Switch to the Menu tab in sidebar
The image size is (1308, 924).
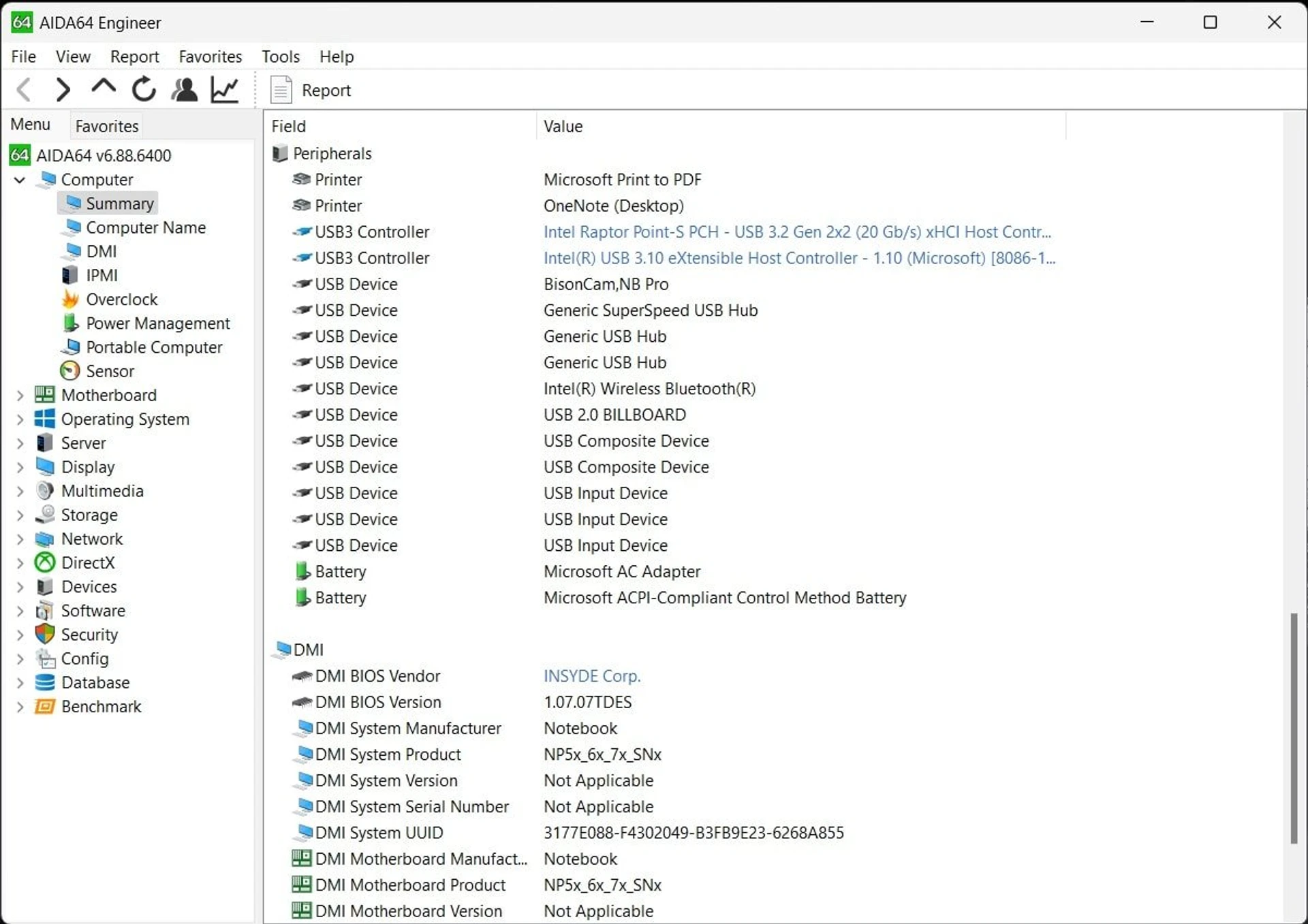click(31, 125)
